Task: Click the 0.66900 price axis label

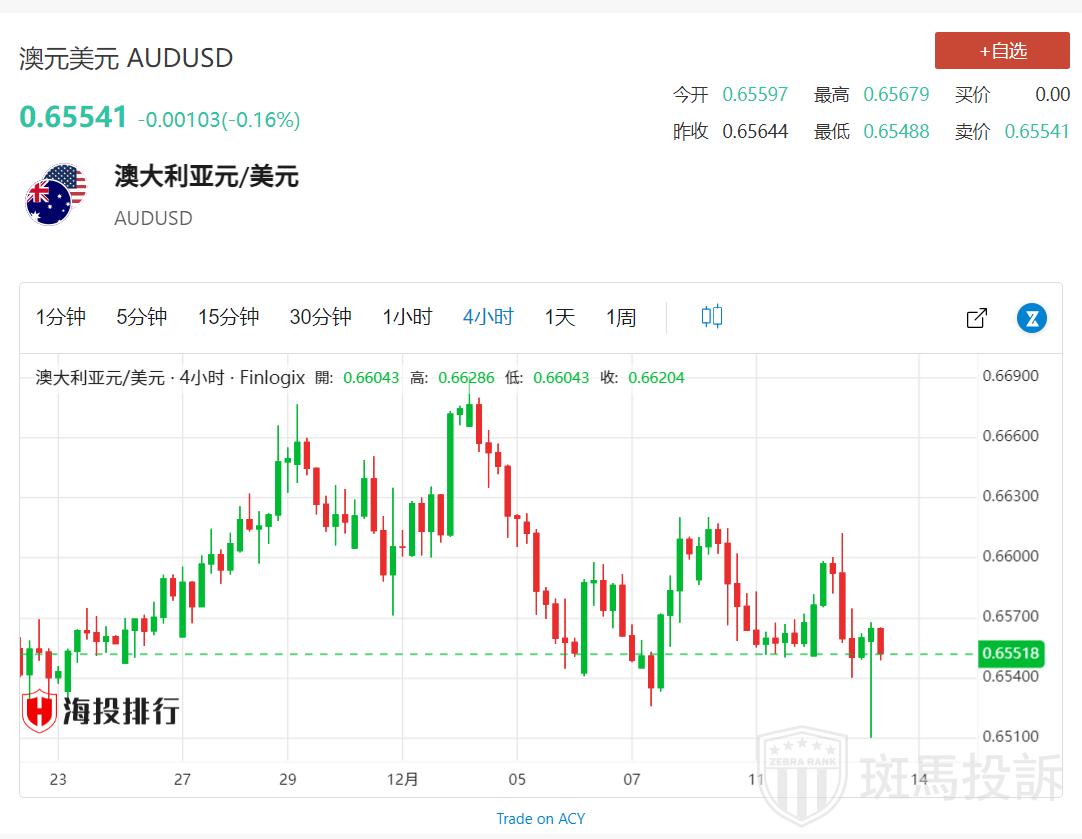Action: [1010, 376]
